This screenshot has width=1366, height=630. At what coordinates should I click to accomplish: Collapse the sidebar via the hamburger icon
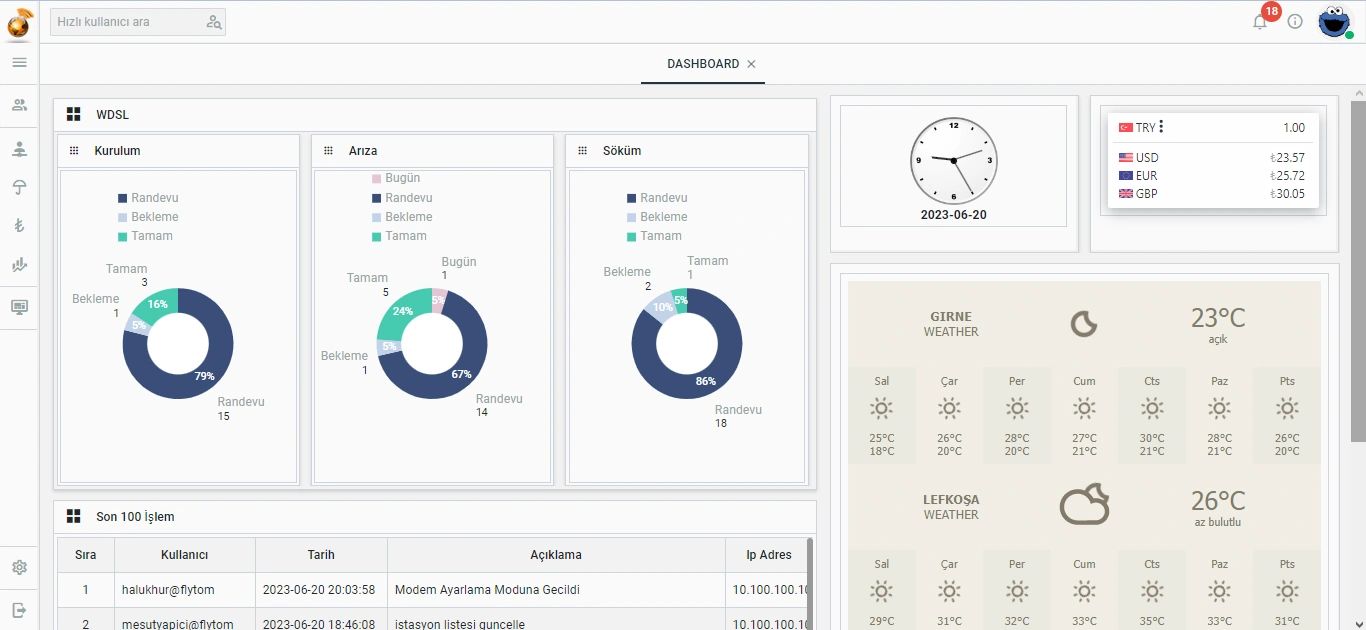pos(19,62)
